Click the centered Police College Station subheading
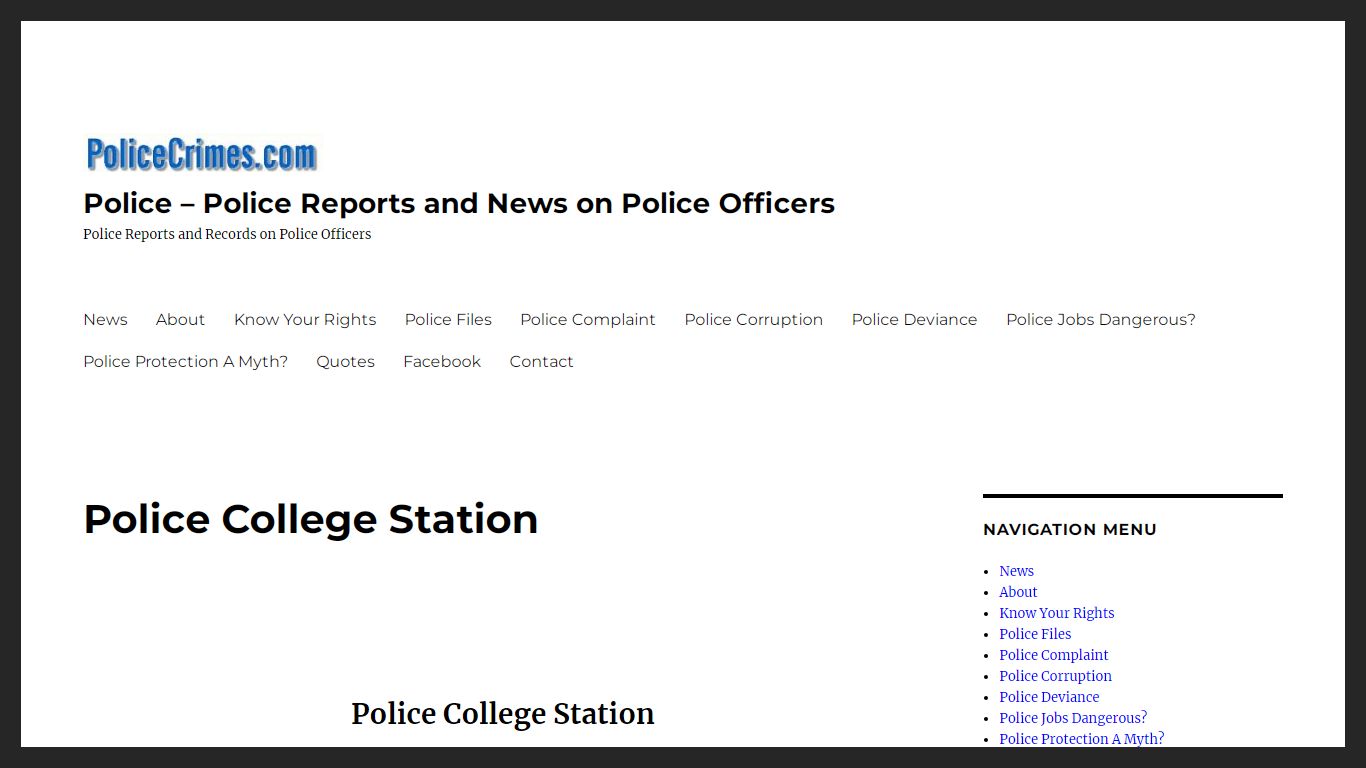 pos(503,714)
